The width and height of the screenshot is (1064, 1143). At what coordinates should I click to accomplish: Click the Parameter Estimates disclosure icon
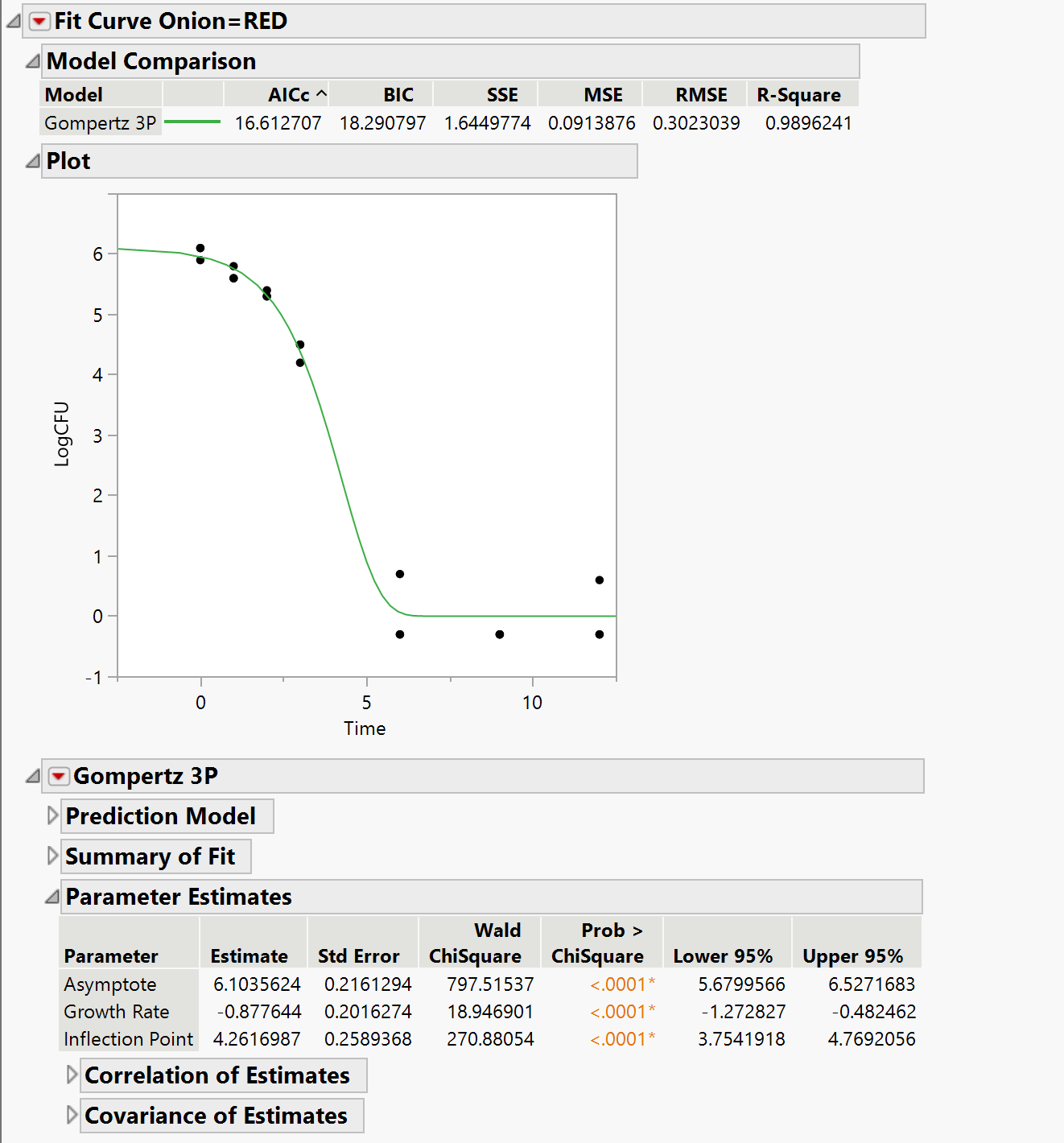[52, 897]
